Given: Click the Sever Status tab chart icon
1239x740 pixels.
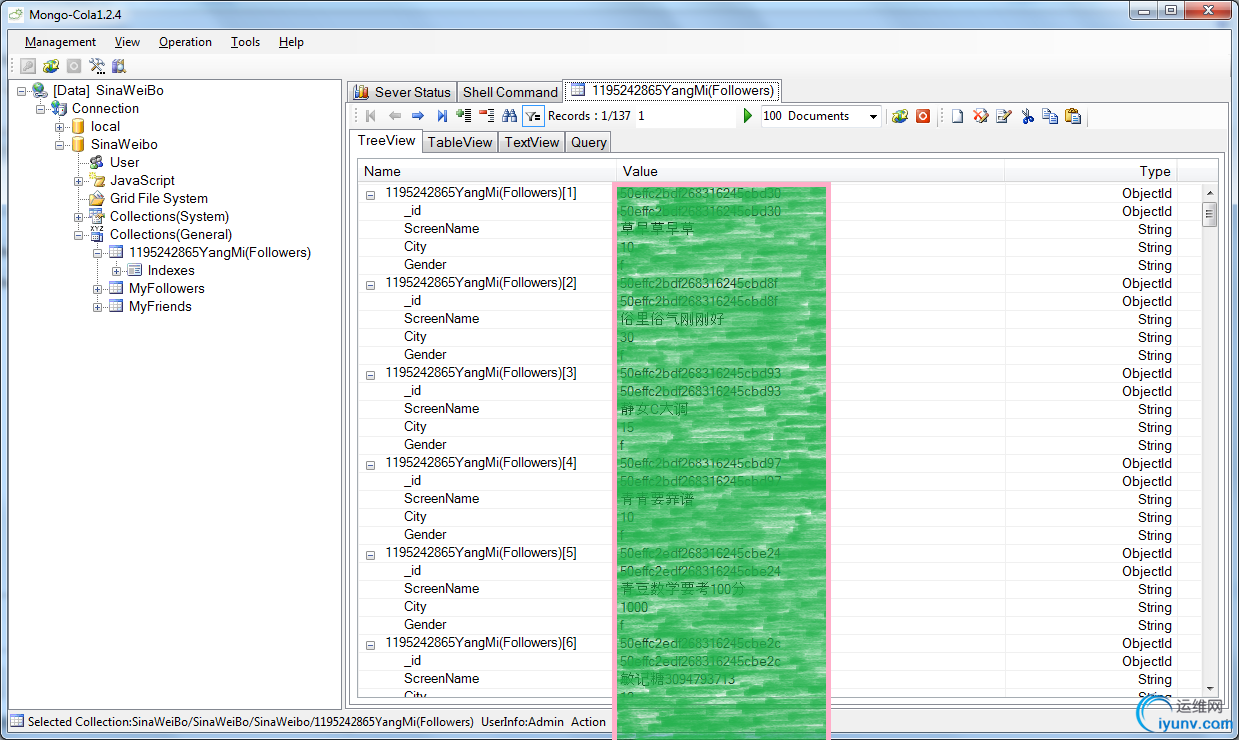Looking at the screenshot, I should (x=361, y=92).
